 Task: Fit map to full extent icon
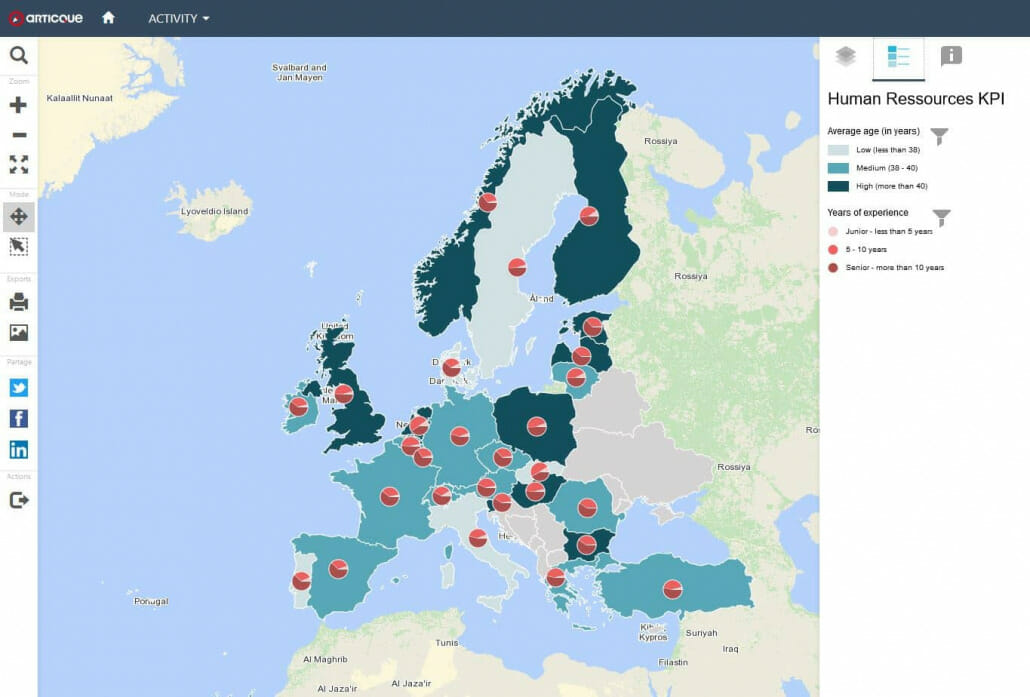pyautogui.click(x=18, y=164)
